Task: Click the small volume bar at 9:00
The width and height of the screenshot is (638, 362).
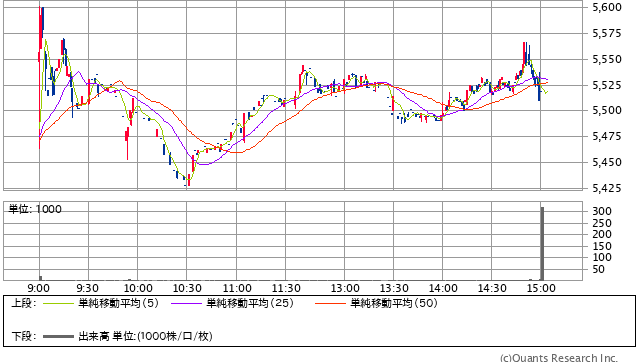Action: click(40, 278)
